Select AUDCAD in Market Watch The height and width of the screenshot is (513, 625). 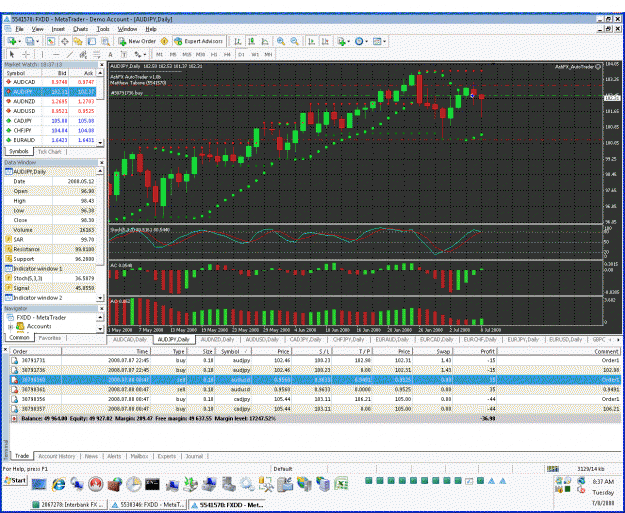pos(50,82)
